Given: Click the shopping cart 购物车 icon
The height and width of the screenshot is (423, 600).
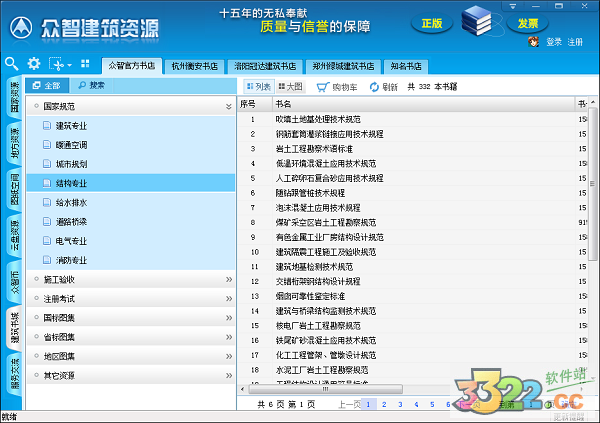Looking at the screenshot, I should click(x=311, y=87).
